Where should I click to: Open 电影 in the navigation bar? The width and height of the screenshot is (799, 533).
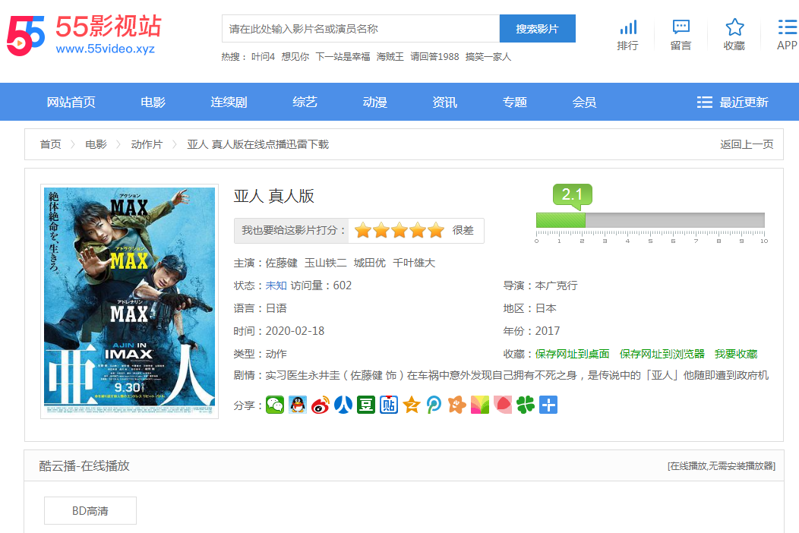coord(153,102)
